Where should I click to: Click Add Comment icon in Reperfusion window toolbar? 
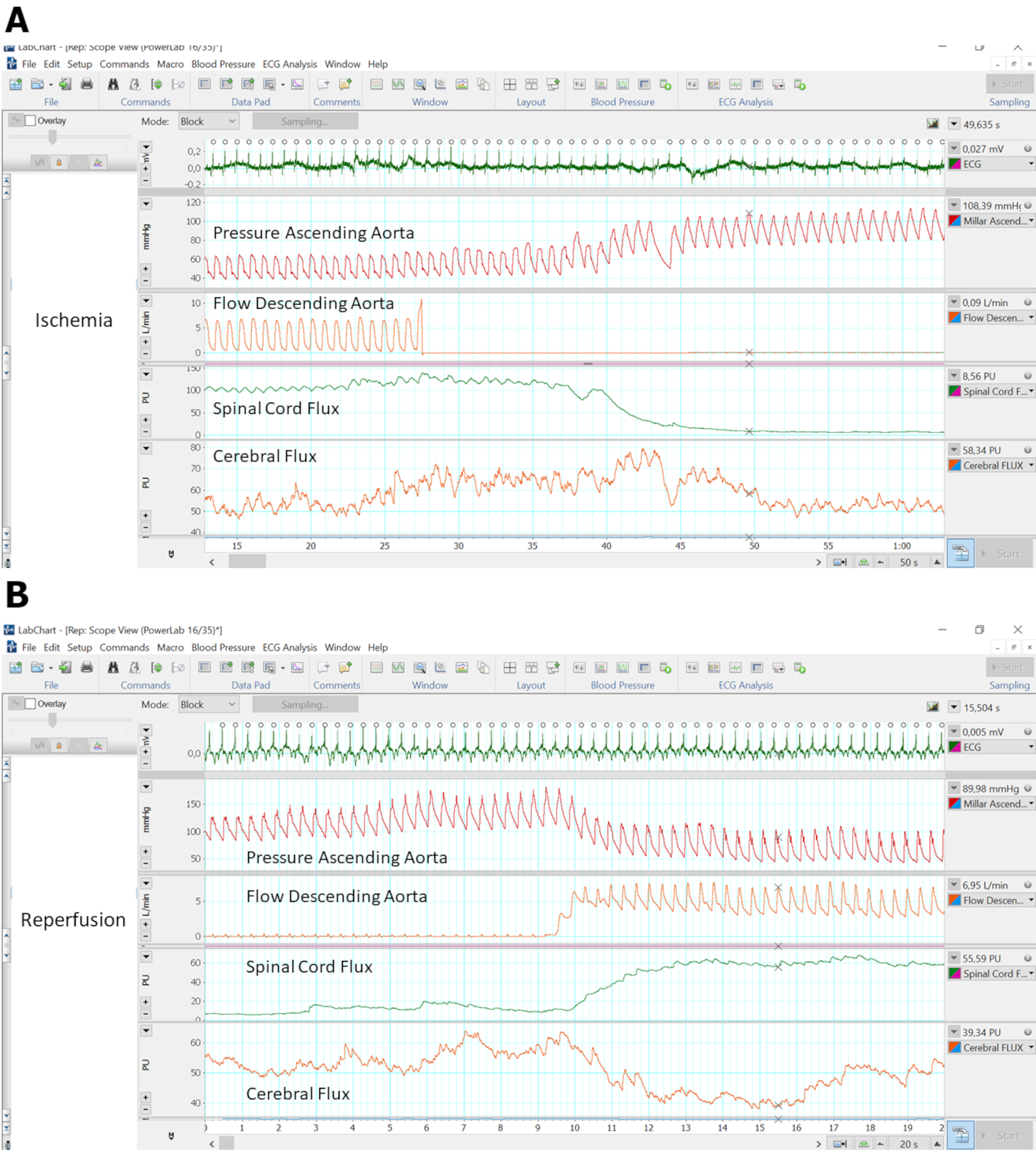tap(345, 667)
